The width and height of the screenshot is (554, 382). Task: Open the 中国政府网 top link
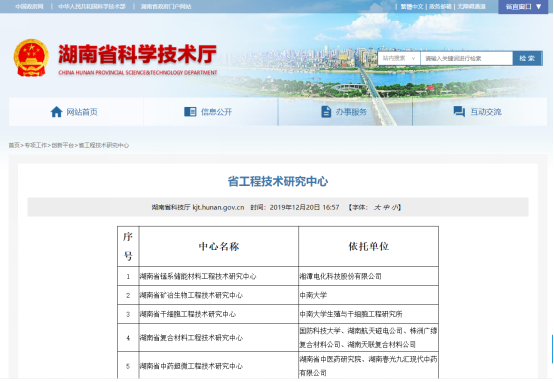pos(29,7)
